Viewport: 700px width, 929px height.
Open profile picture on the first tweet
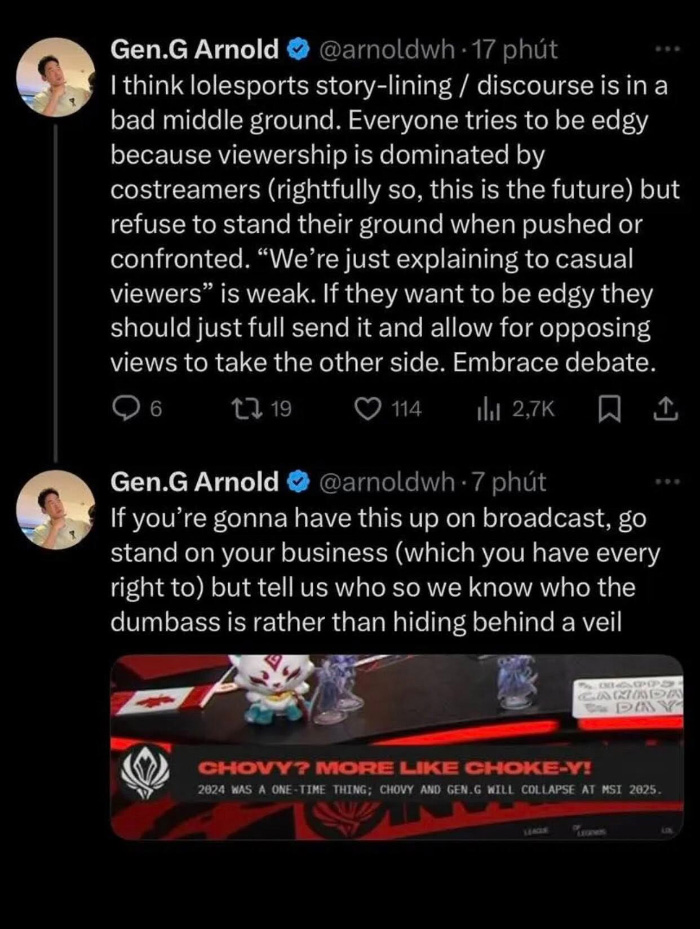56,76
